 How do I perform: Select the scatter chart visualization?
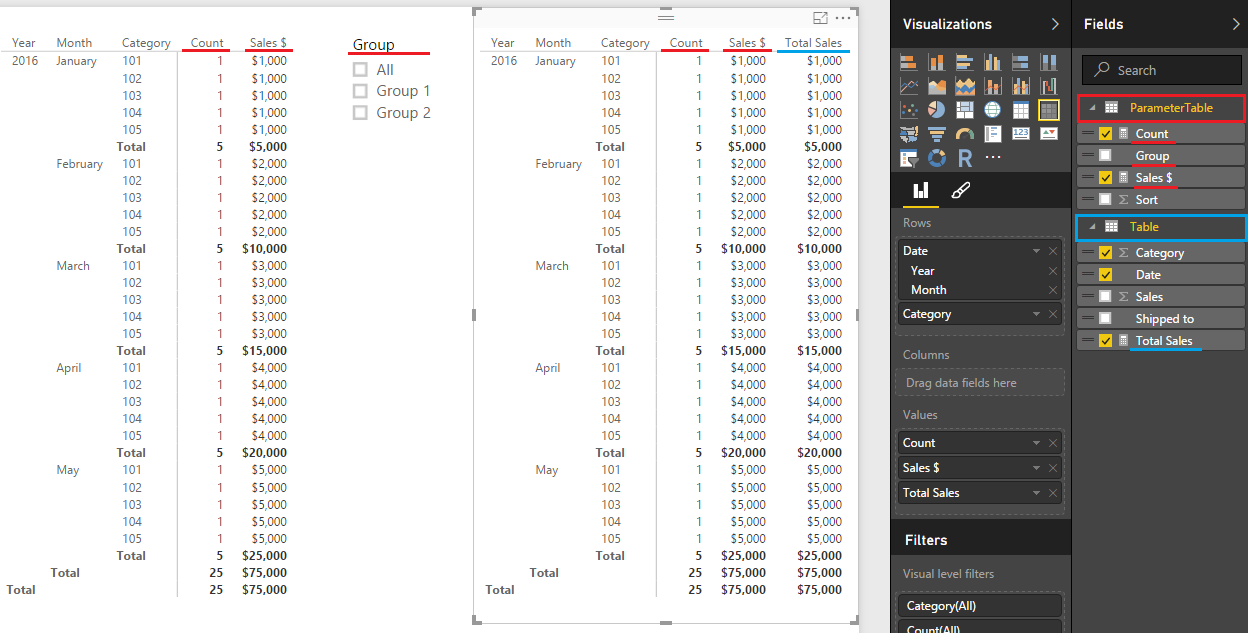click(909, 110)
